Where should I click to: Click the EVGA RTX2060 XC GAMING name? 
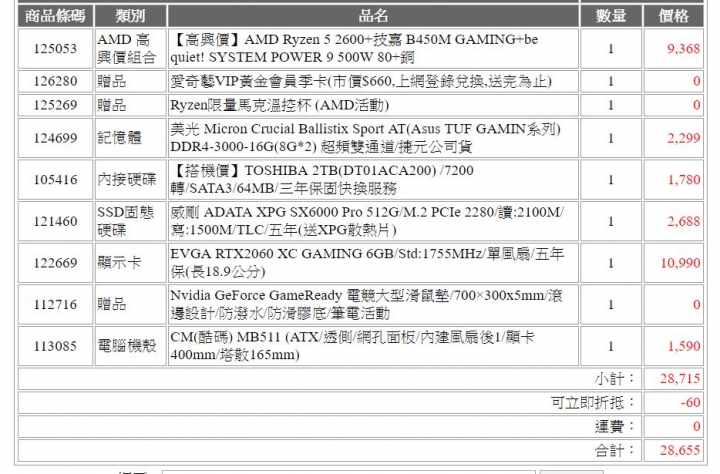[367, 263]
